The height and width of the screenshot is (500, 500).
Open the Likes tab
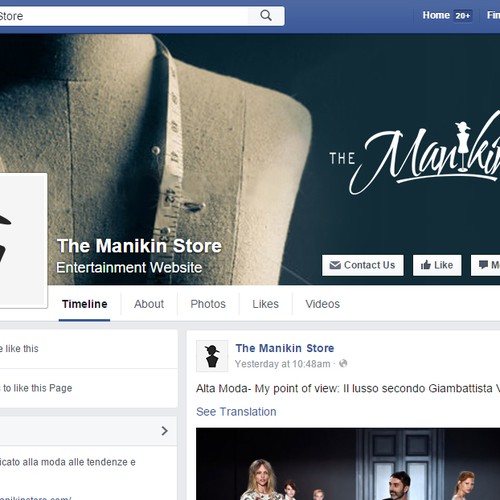pyautogui.click(x=265, y=304)
